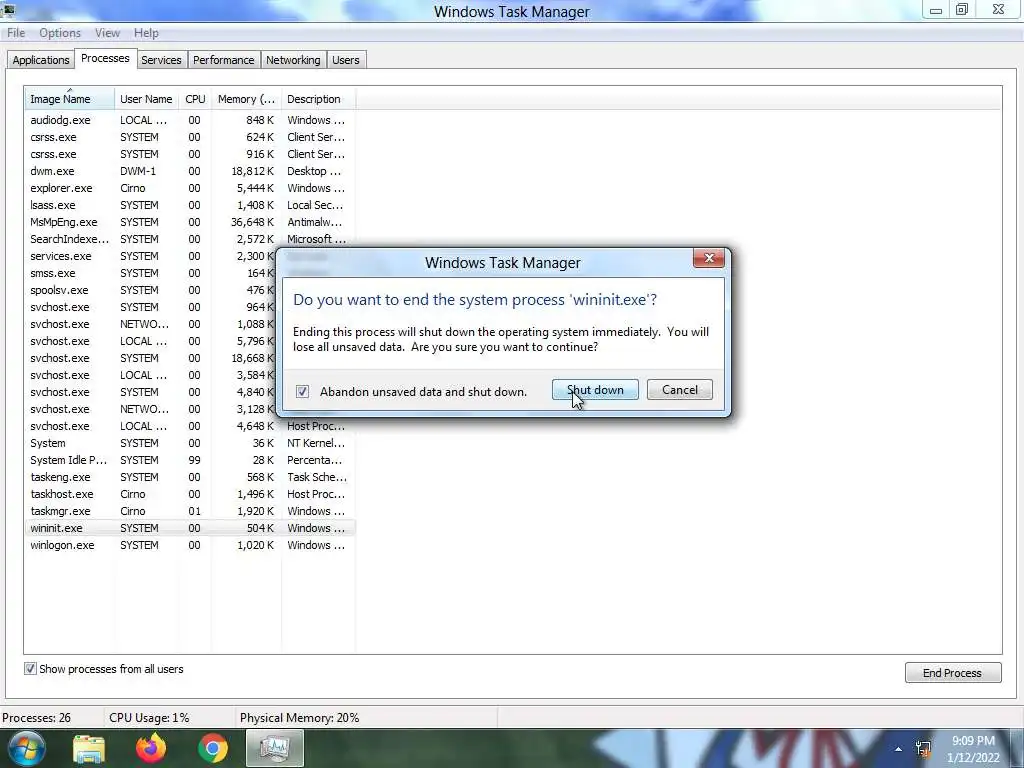Viewport: 1024px width, 768px height.
Task: Click the network tray icon
Action: click(x=923, y=749)
